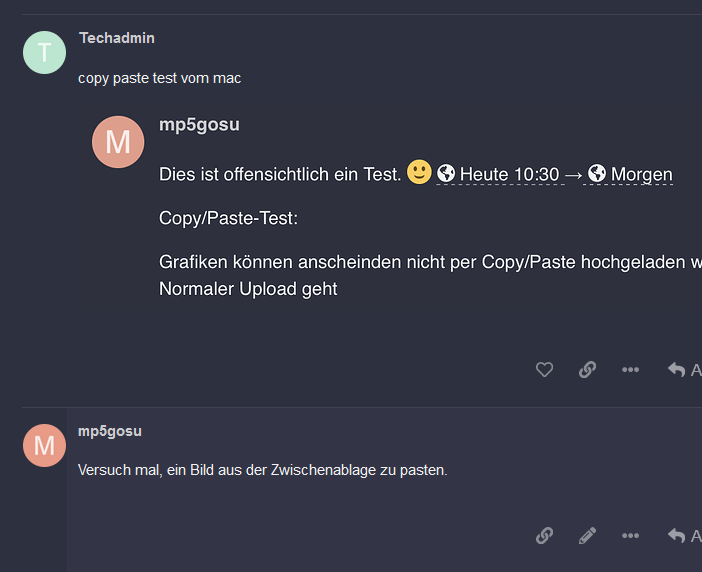
Task: Expand more actions on mp5gosu's bottom post
Action: (630, 536)
